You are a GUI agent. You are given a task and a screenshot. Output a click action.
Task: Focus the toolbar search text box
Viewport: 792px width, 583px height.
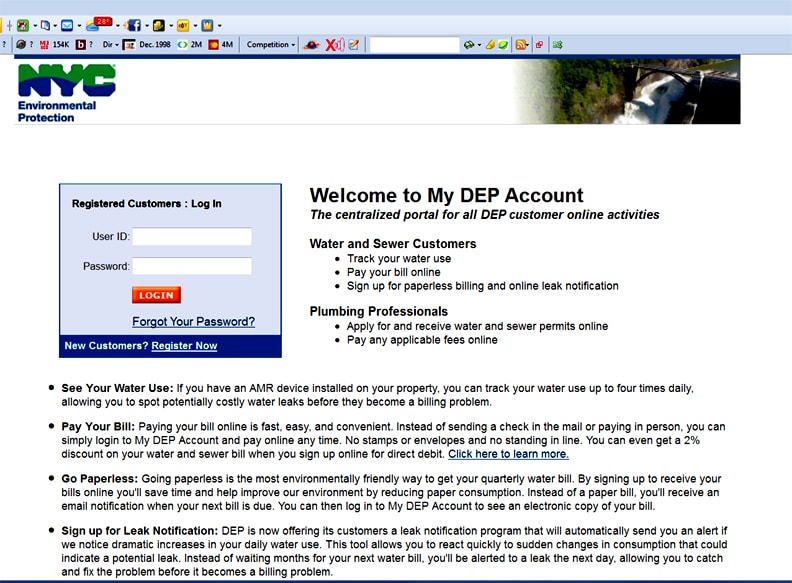tap(415, 45)
